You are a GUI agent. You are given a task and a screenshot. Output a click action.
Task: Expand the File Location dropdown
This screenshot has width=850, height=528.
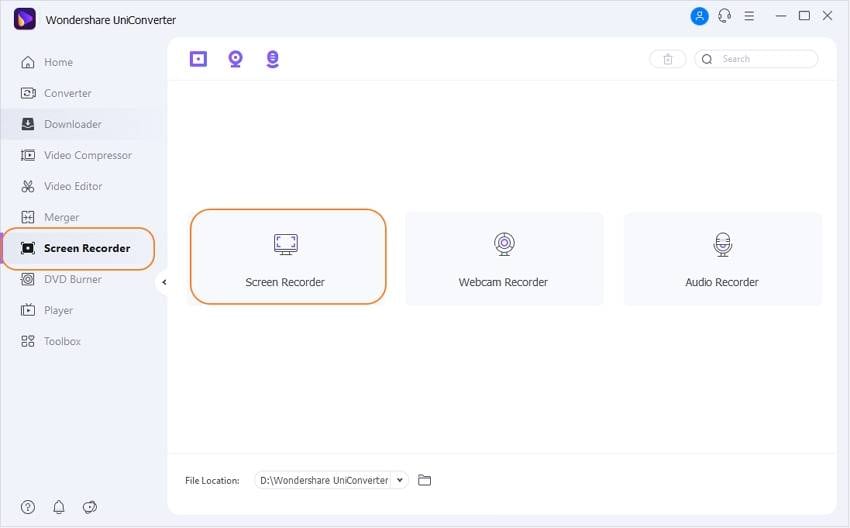pos(400,480)
